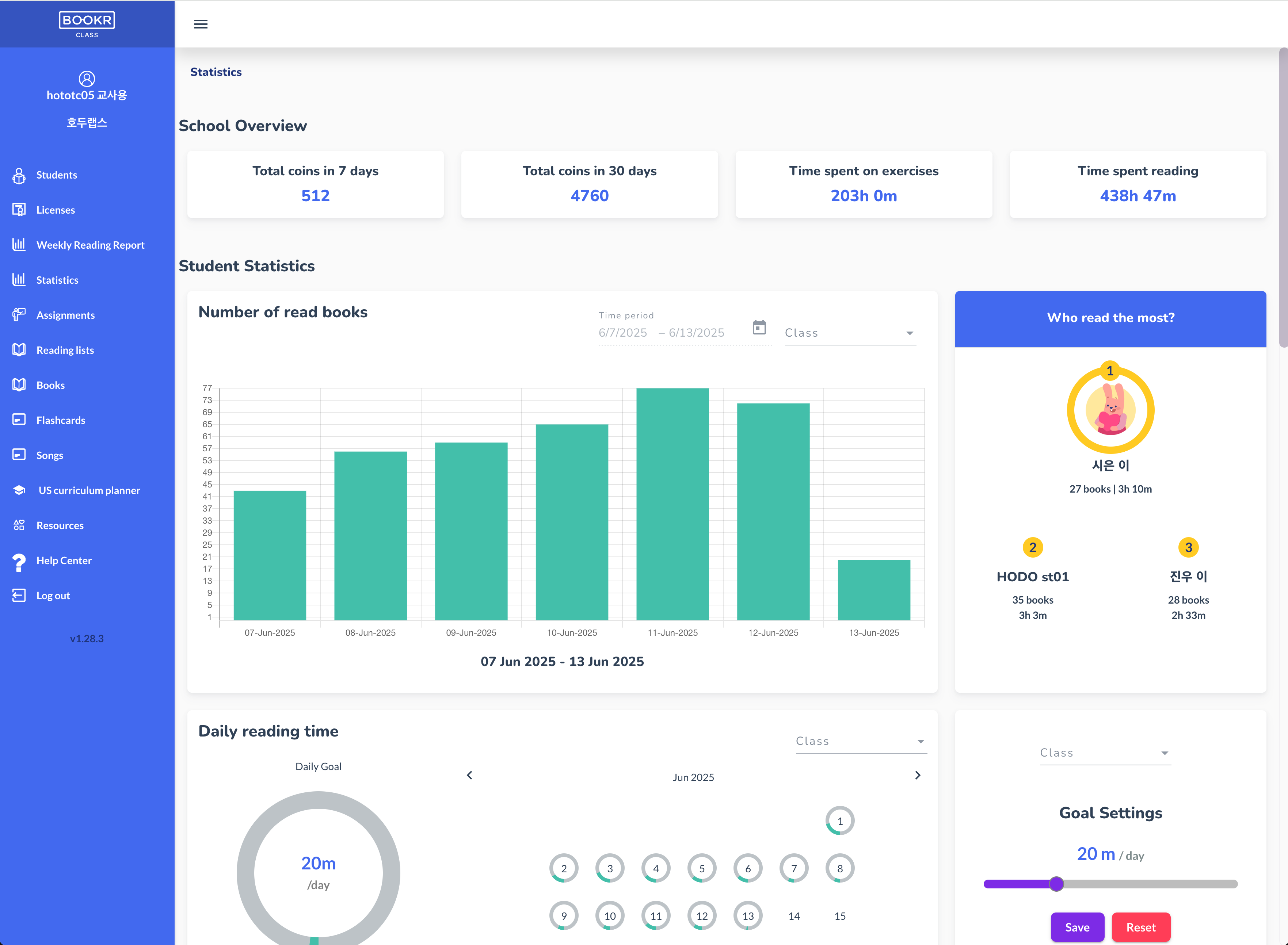This screenshot has width=1288, height=945.
Task: Click the user profile avatar icon
Action: 87,78
